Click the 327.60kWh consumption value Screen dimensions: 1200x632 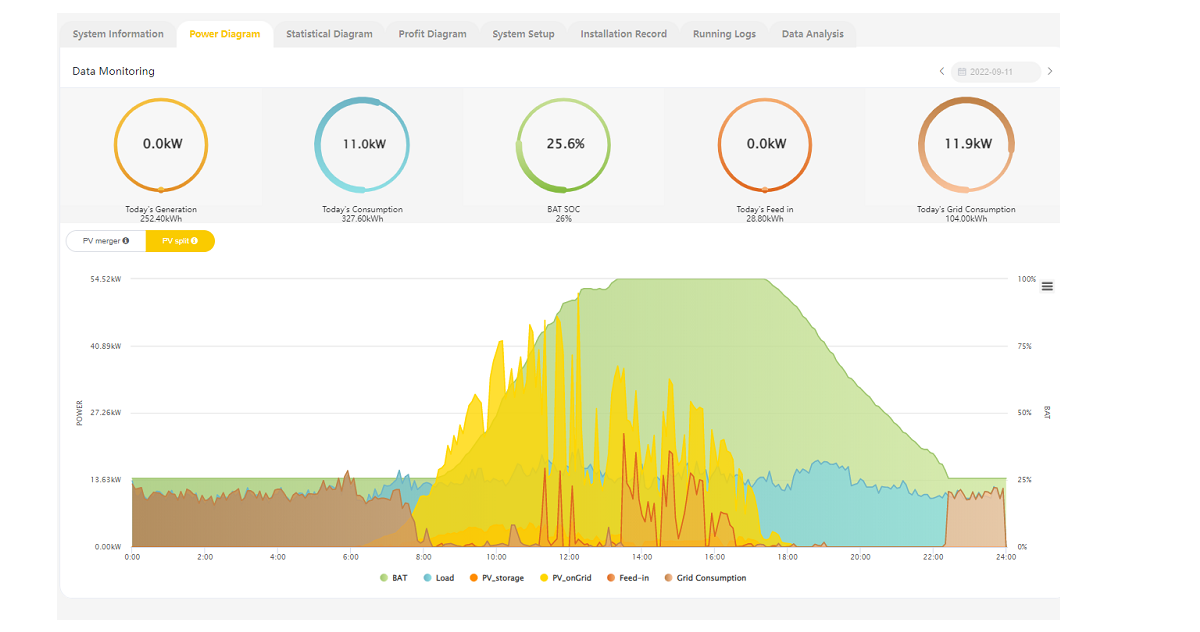coord(363,218)
